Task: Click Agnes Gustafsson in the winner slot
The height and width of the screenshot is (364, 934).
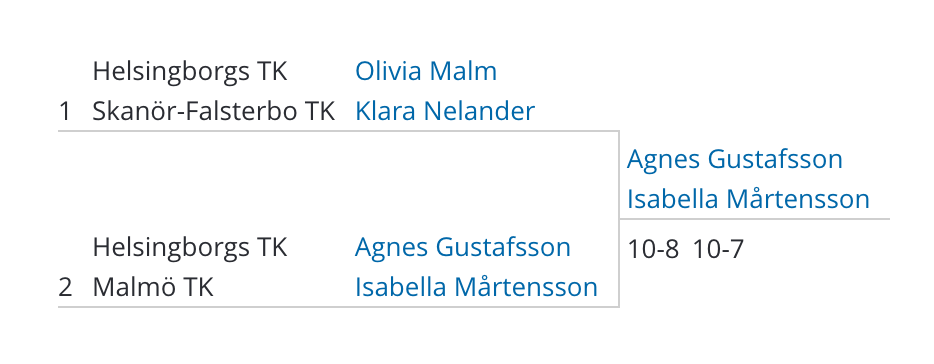Action: 734,159
